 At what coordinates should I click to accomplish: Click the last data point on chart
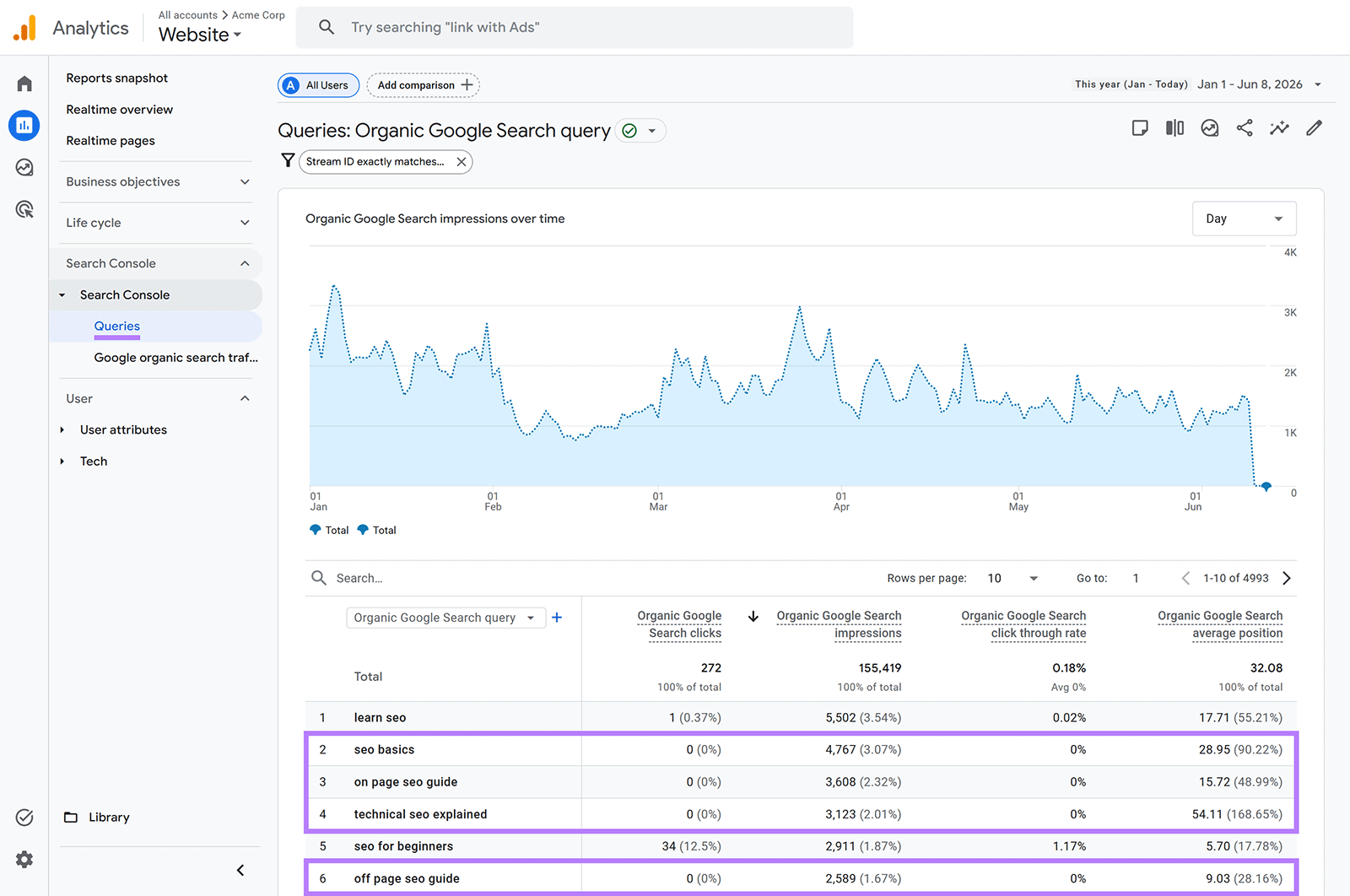(x=1266, y=487)
